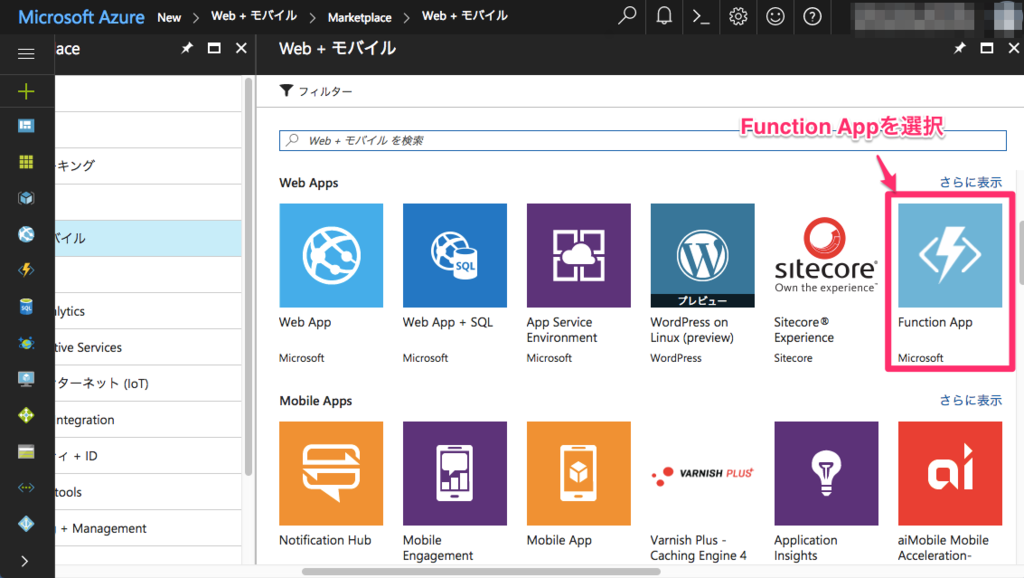
Task: Open notifications bell icon
Action: coord(664,16)
